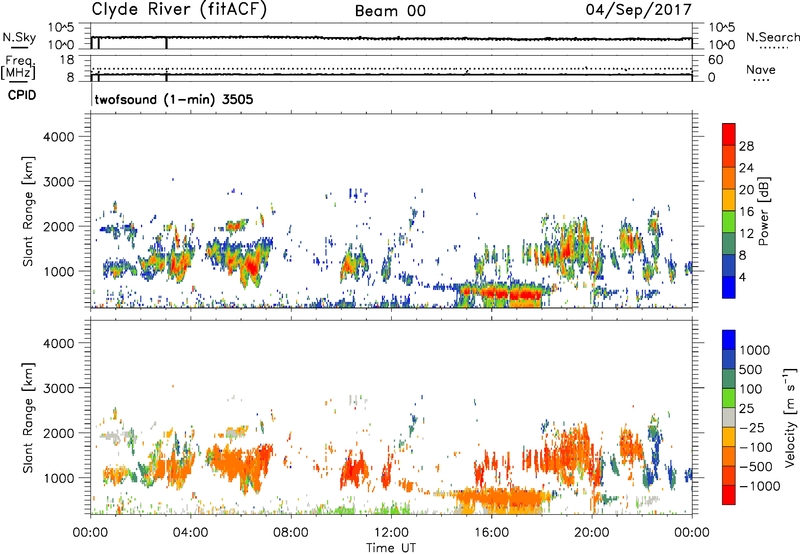This screenshot has width=800, height=554.
Task: Click the "Slant Range [km]" label of velocity panel
Action: pos(28,418)
